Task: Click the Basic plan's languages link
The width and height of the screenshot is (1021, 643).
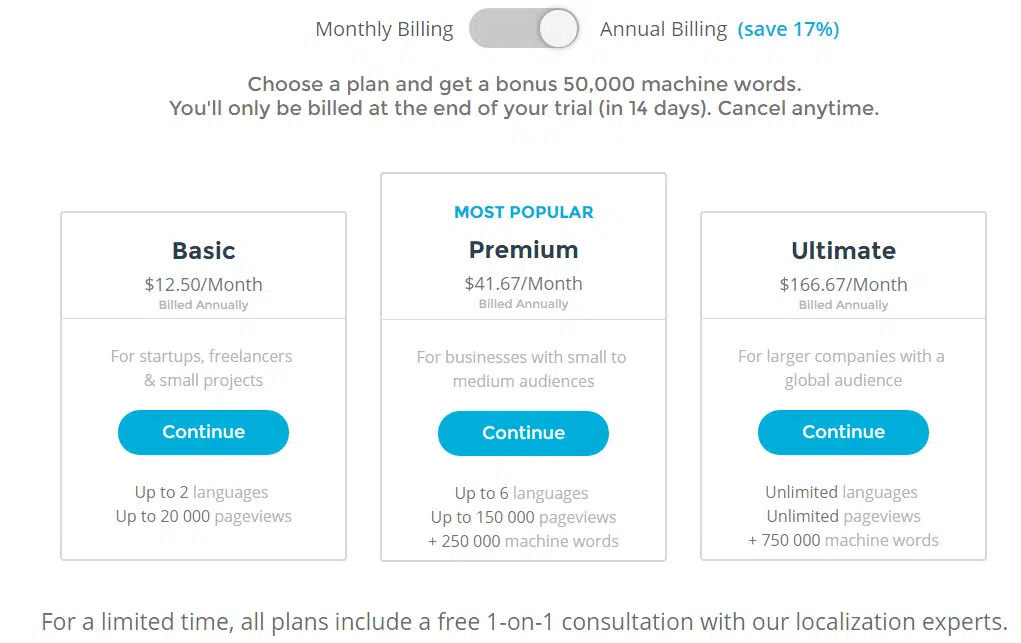Action: click(x=230, y=492)
